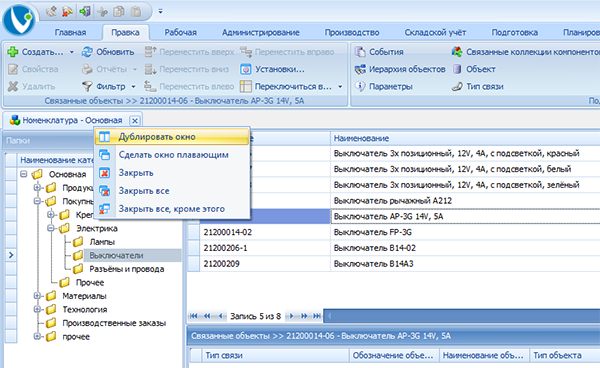600x368 pixels.
Task: Click the Обновить refresh icon
Action: click(87, 52)
